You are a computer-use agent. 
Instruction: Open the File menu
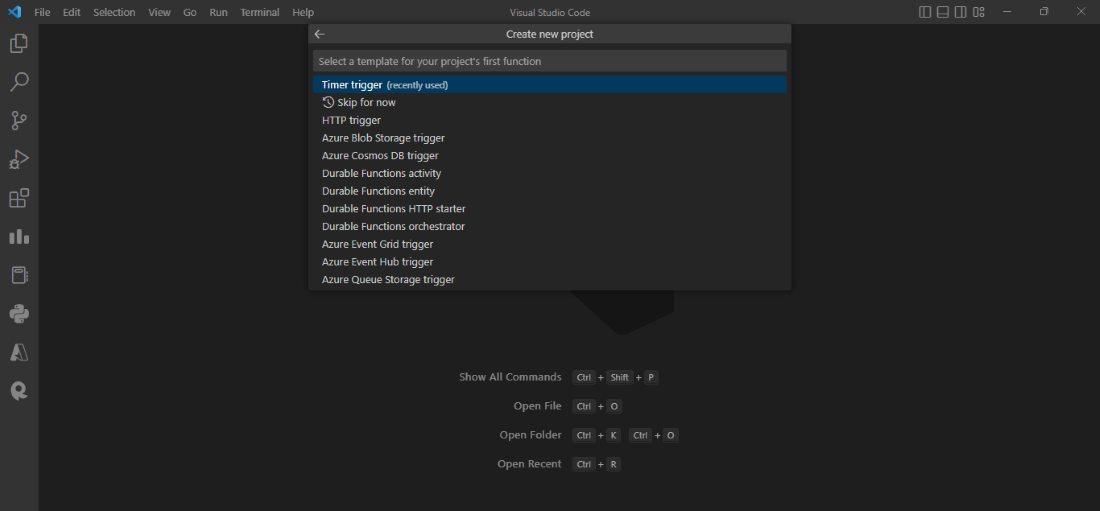pyautogui.click(x=42, y=12)
